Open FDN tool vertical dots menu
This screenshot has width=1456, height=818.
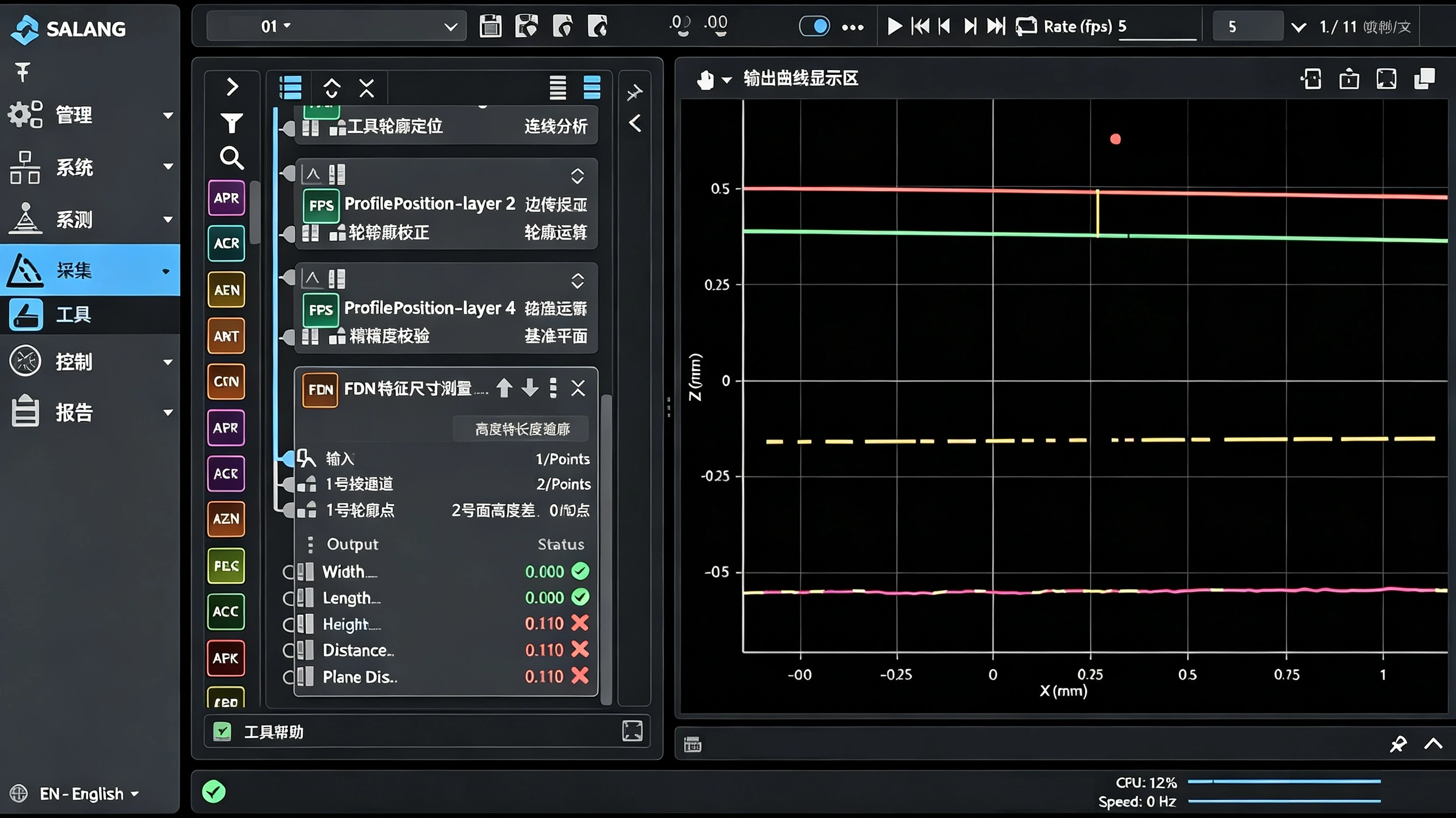[x=553, y=388]
